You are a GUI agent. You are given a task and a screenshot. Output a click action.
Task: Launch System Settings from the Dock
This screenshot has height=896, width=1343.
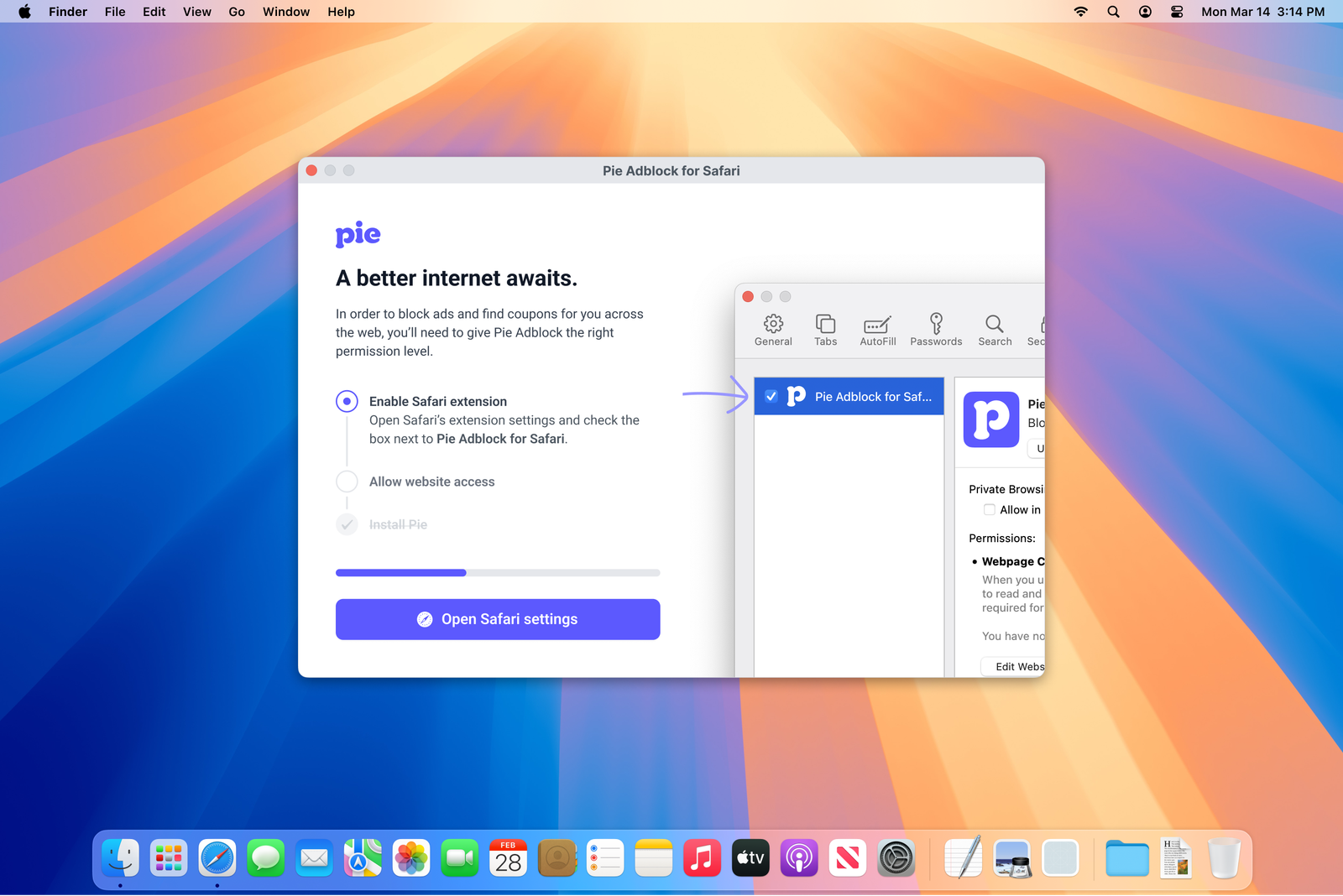[x=896, y=857]
